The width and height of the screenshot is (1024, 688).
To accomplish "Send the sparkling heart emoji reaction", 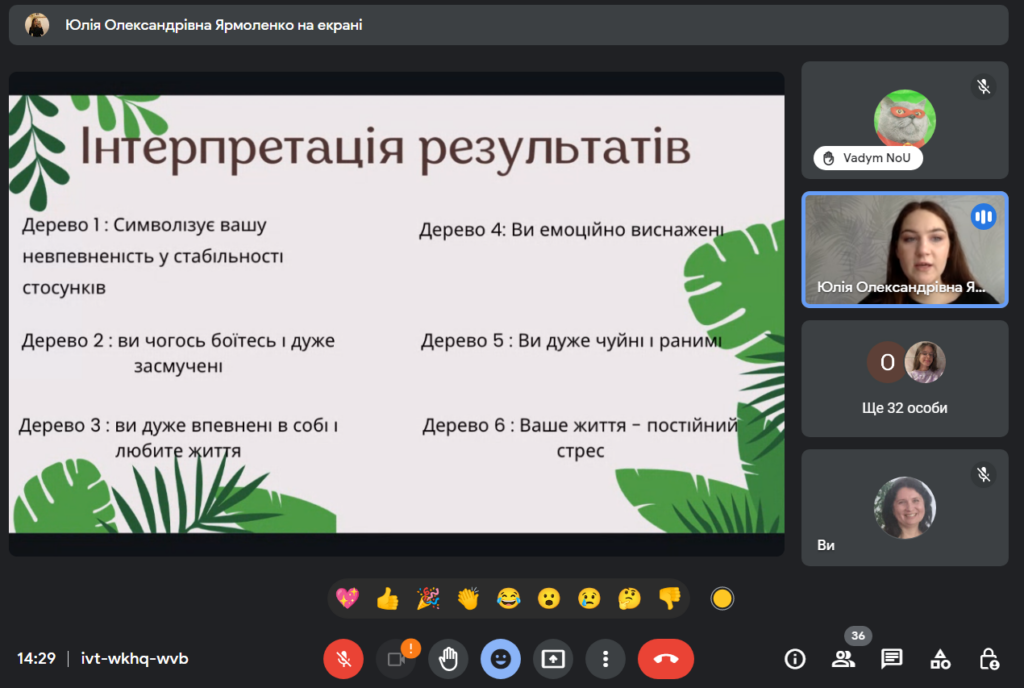I will click(347, 598).
